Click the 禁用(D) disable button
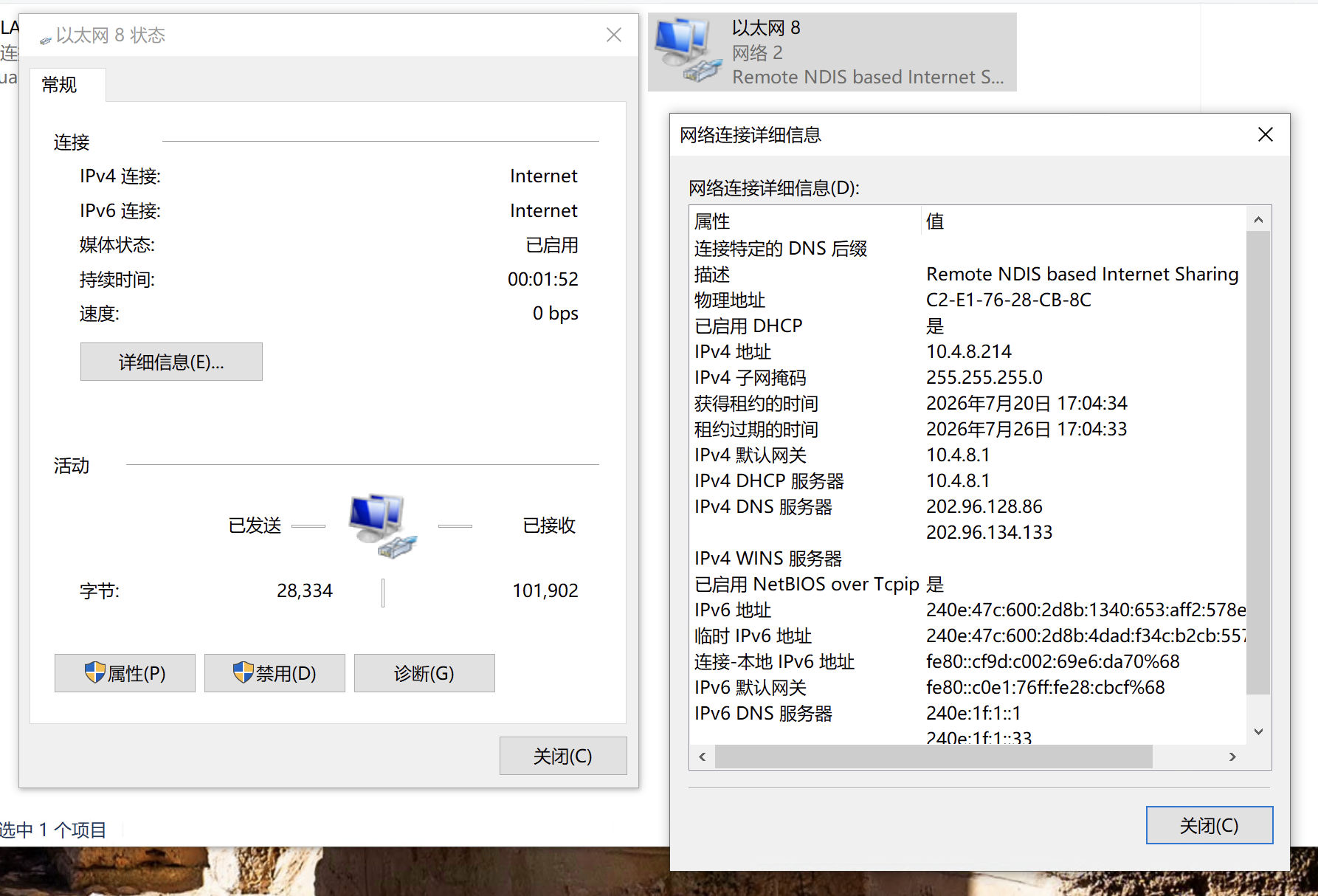This screenshot has height=896, width=1318. pos(275,673)
